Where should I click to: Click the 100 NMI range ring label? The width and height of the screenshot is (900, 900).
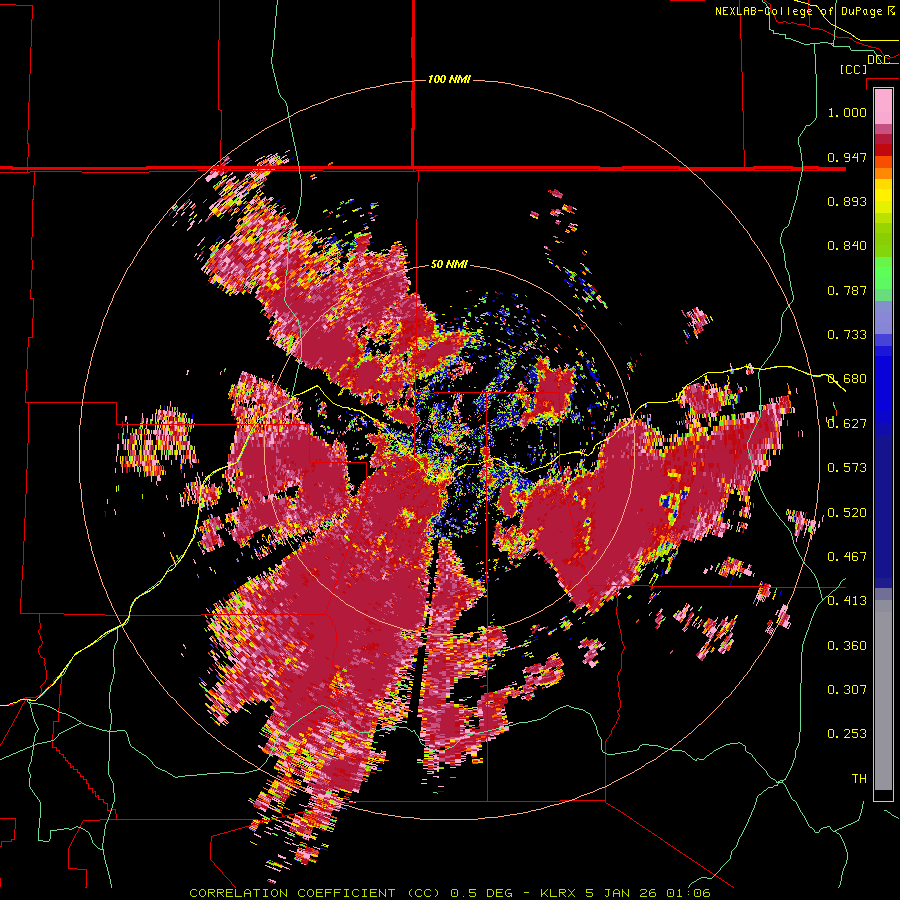pos(449,79)
